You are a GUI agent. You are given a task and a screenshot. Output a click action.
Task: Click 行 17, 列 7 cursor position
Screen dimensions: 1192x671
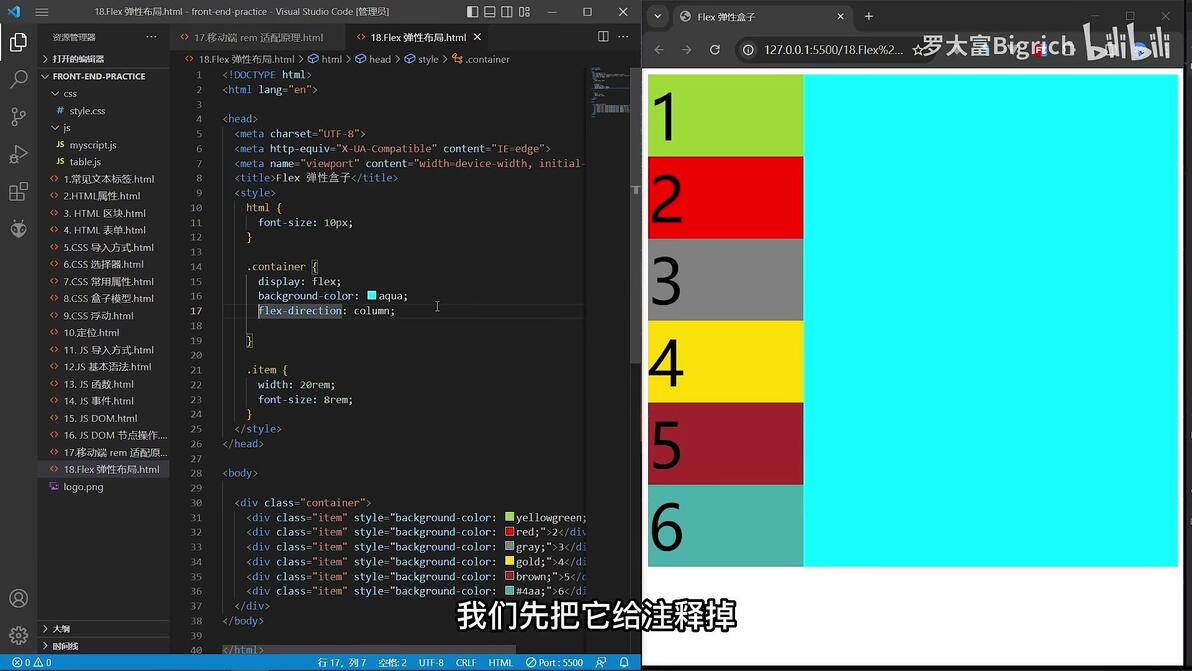click(342, 663)
